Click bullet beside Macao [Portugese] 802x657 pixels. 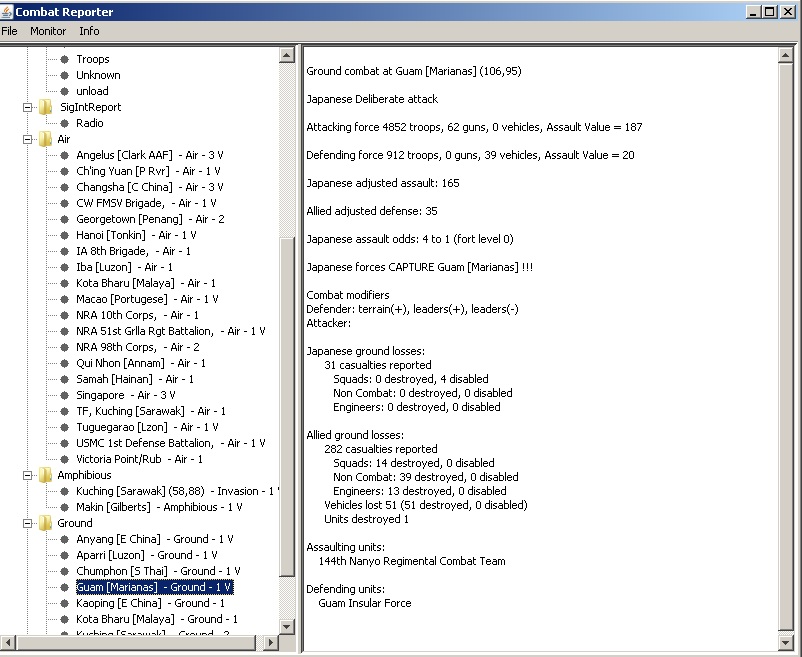tap(64, 299)
